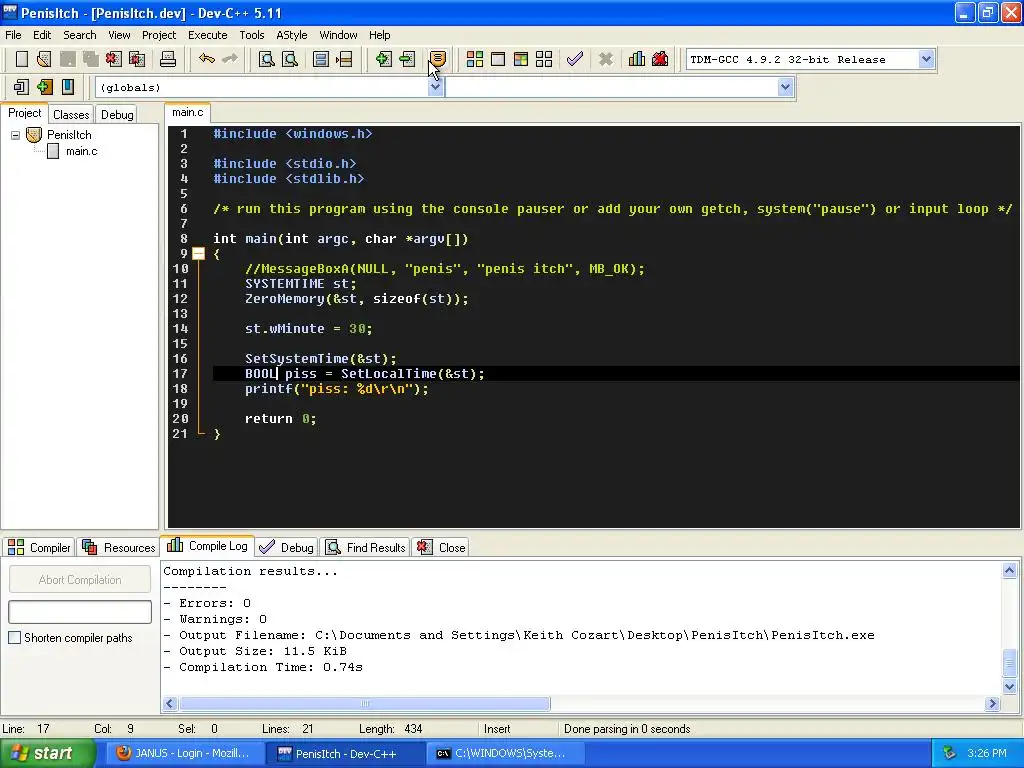
Task: Click the Rebuild All icon
Action: pos(544,59)
